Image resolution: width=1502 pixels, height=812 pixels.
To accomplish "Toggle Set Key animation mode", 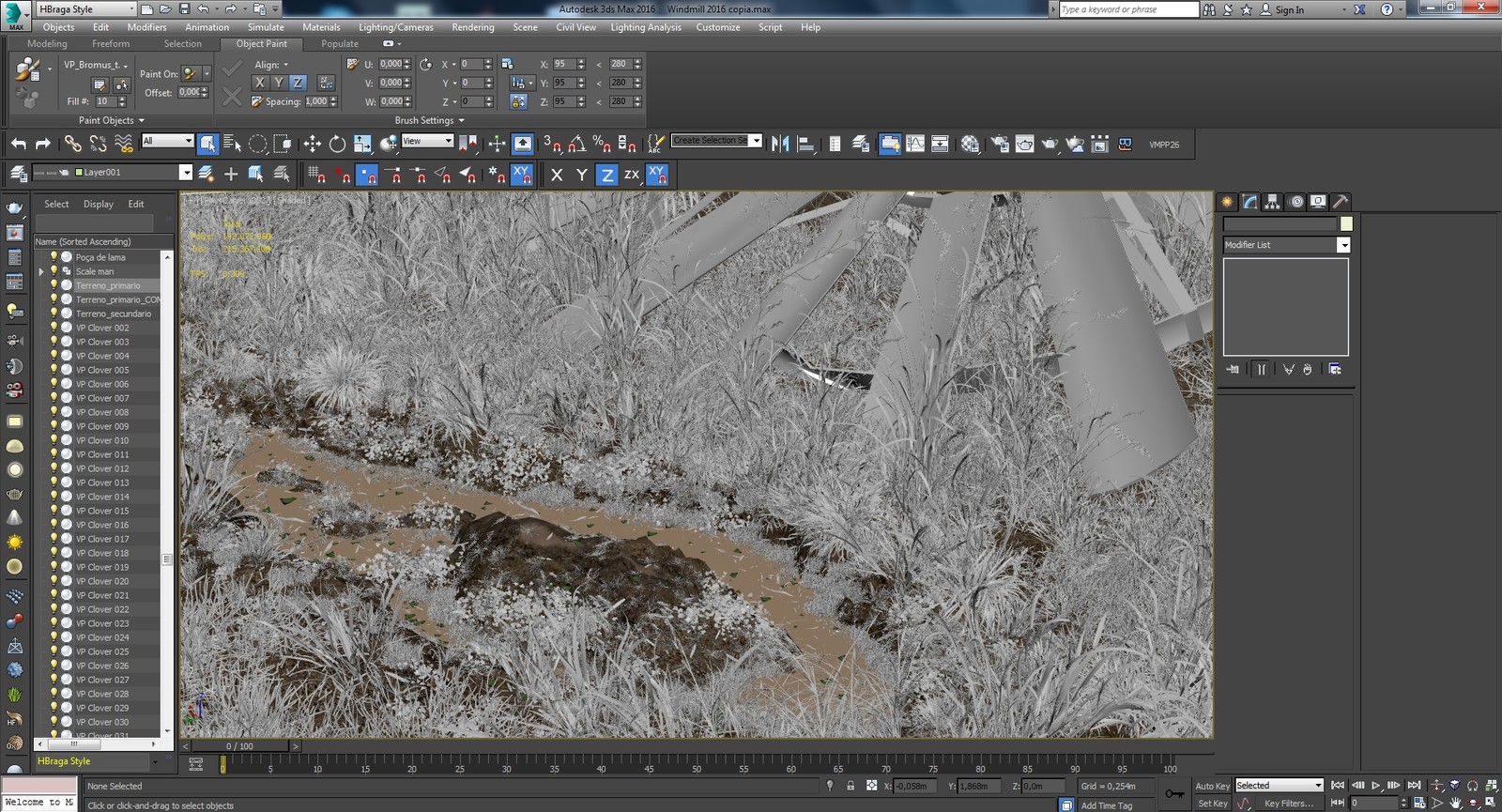I will click(x=1212, y=804).
